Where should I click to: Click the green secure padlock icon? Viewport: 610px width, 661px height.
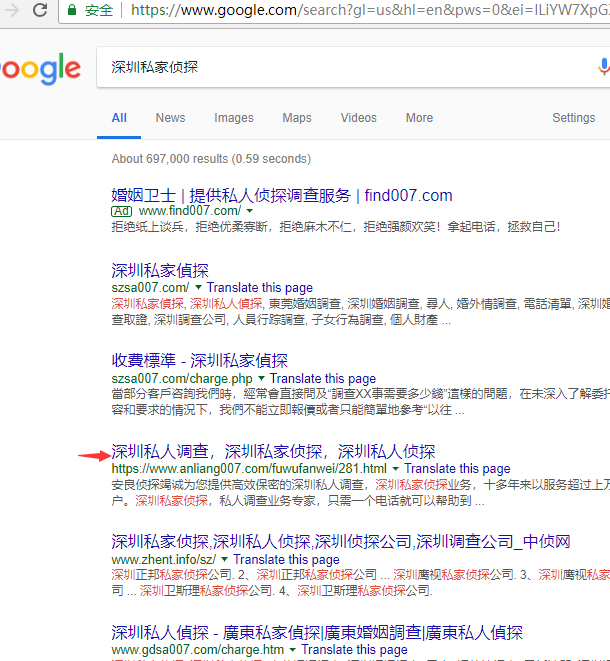pos(72,10)
